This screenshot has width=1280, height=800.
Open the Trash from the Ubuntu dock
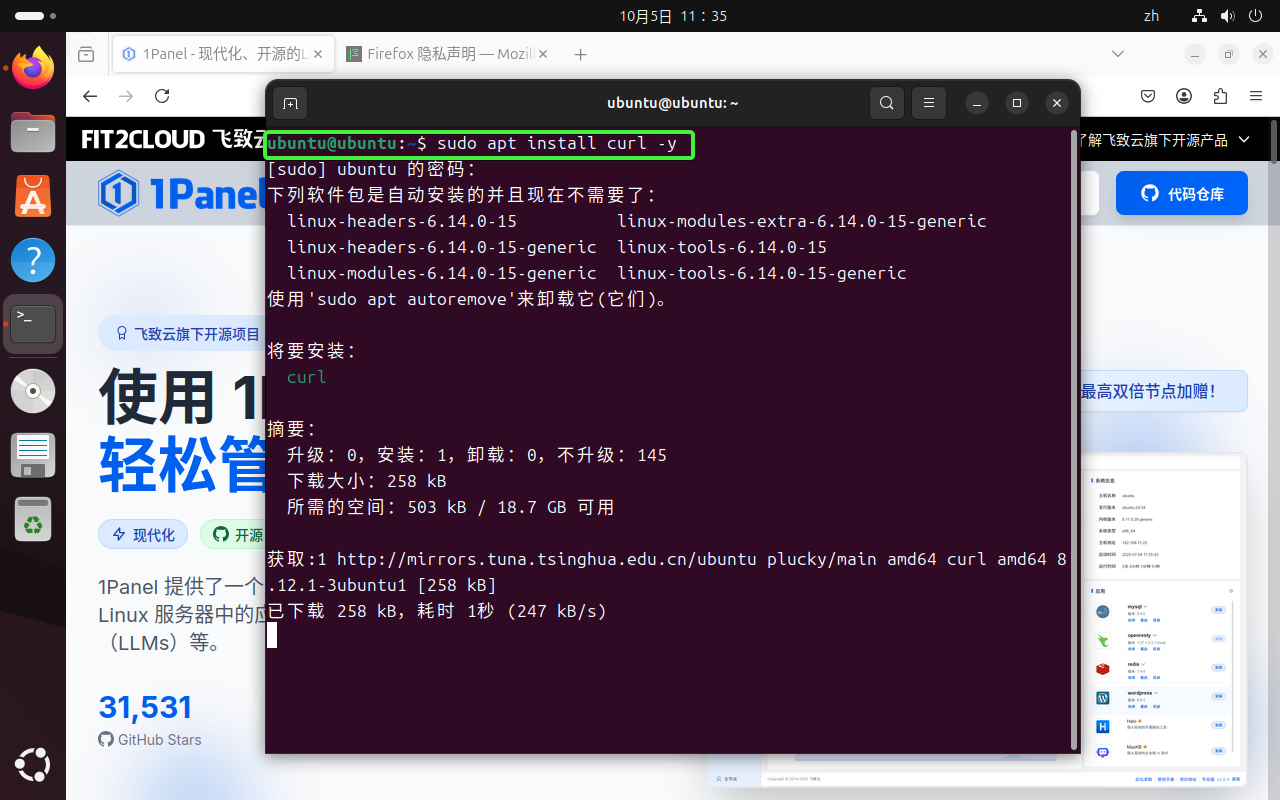(x=33, y=519)
